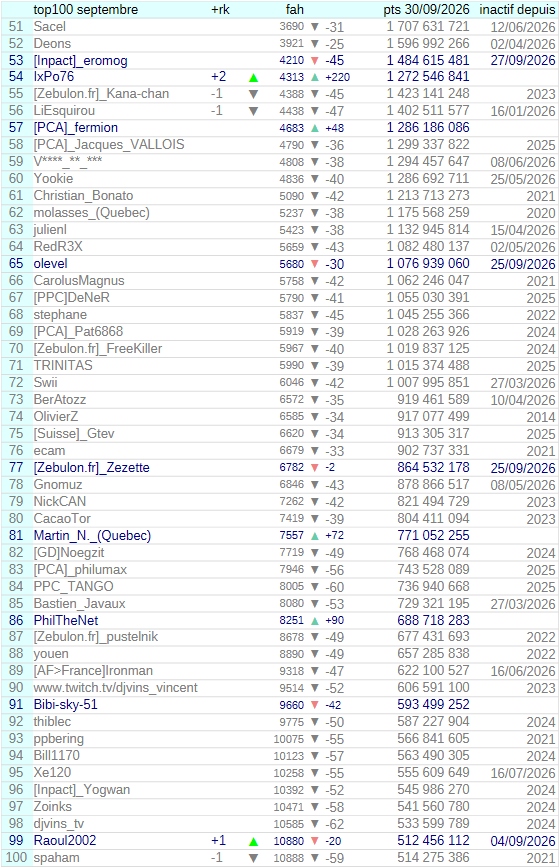This screenshot has height=868, width=560.
Task: Click the green up arrow in Raoul2002's rank column
Action: point(253,841)
